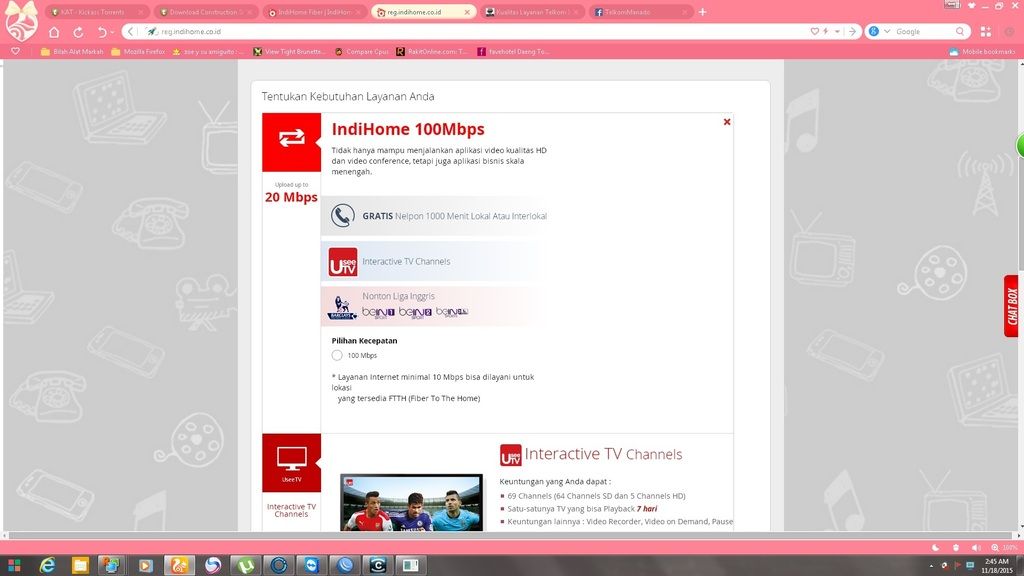The height and width of the screenshot is (576, 1024).
Task: Click the taskbar clock showing 2:45 AM
Action: click(x=997, y=566)
